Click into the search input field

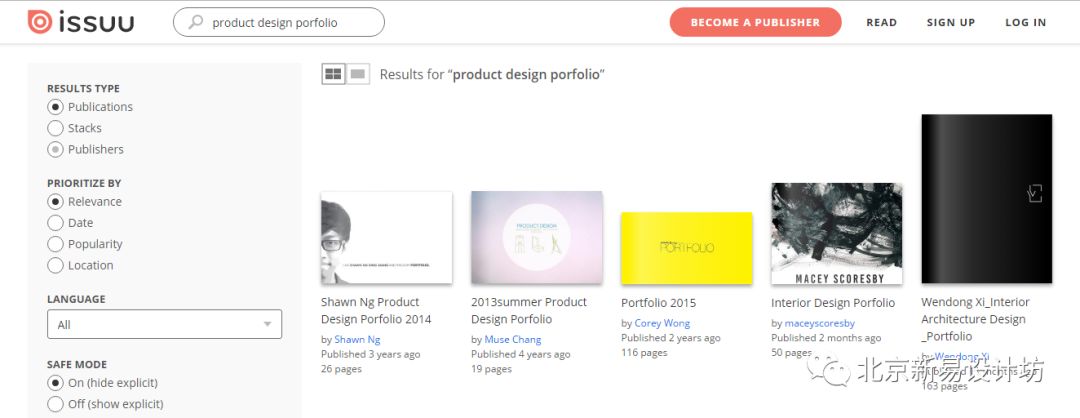[x=290, y=22]
